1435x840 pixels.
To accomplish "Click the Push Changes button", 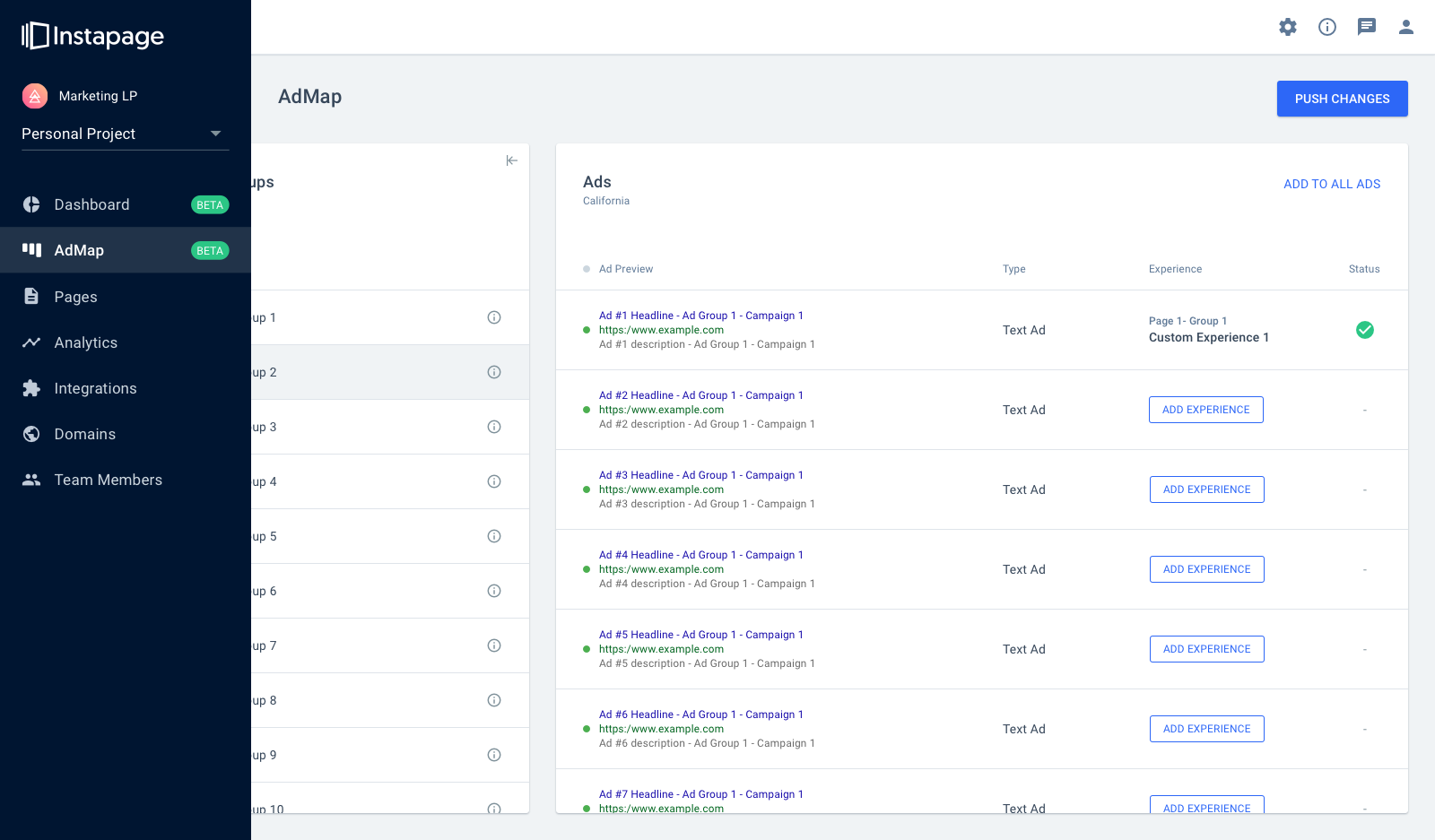I will click(x=1342, y=99).
